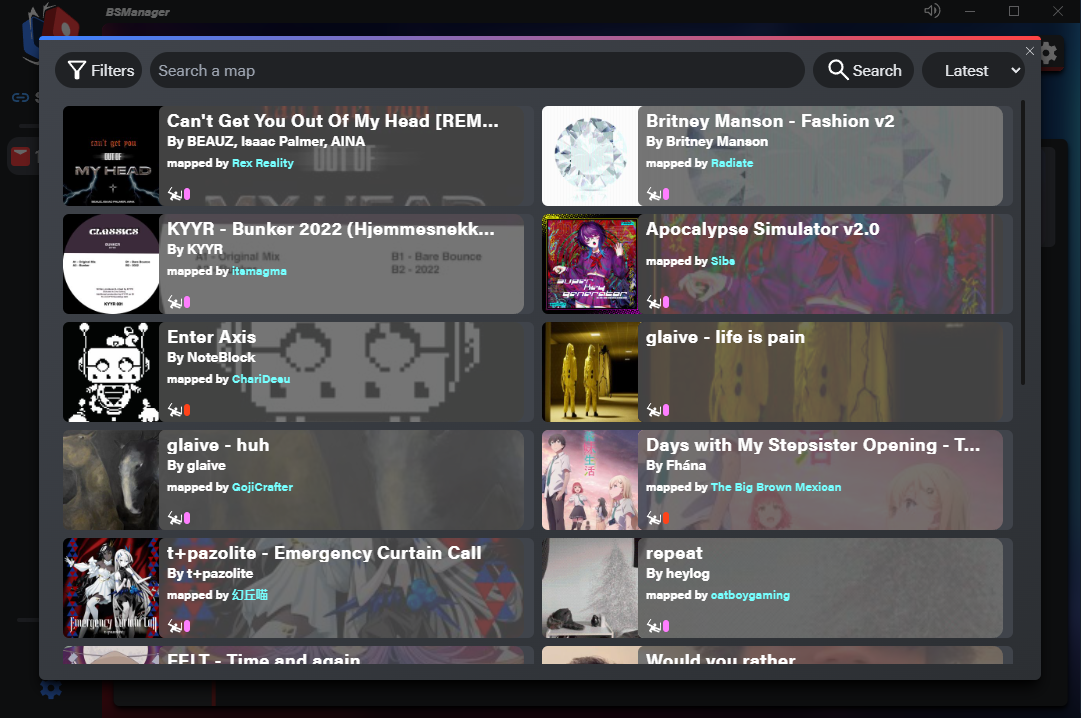Click the difficulty icon on repeat card
This screenshot has width=1081, height=718.
point(666,626)
